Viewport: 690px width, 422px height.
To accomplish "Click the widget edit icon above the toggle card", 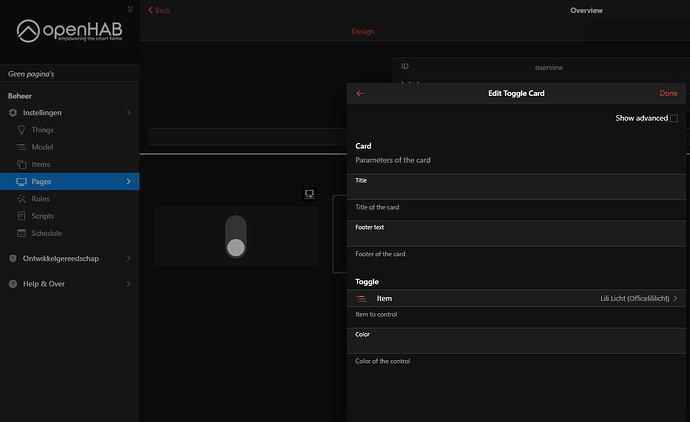I will tap(310, 194).
